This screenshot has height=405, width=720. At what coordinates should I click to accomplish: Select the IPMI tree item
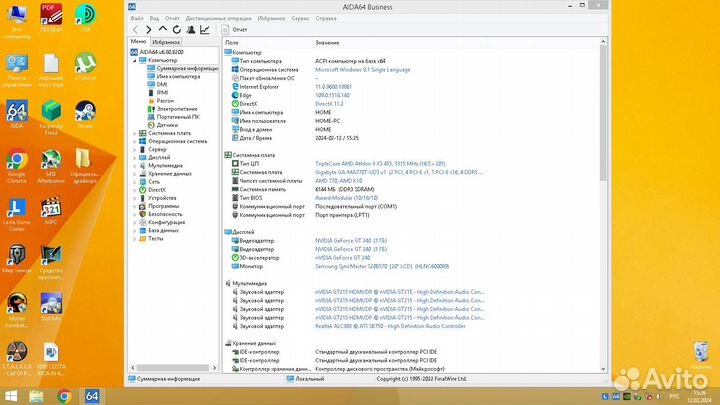point(158,92)
